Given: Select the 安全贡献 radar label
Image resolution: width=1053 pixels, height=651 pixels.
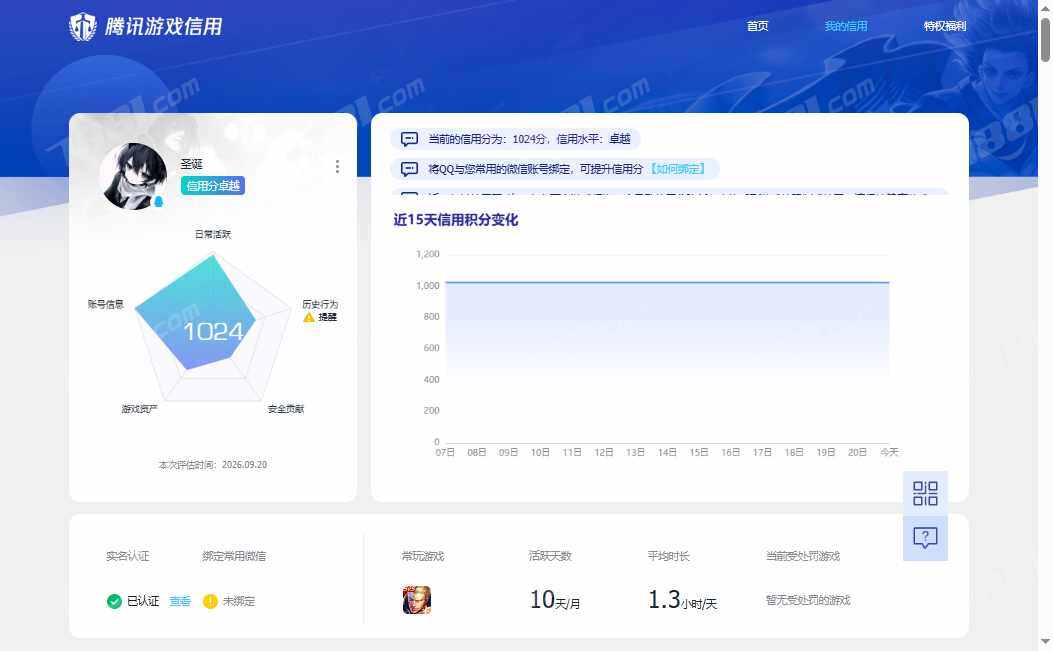Looking at the screenshot, I should (x=285, y=408).
